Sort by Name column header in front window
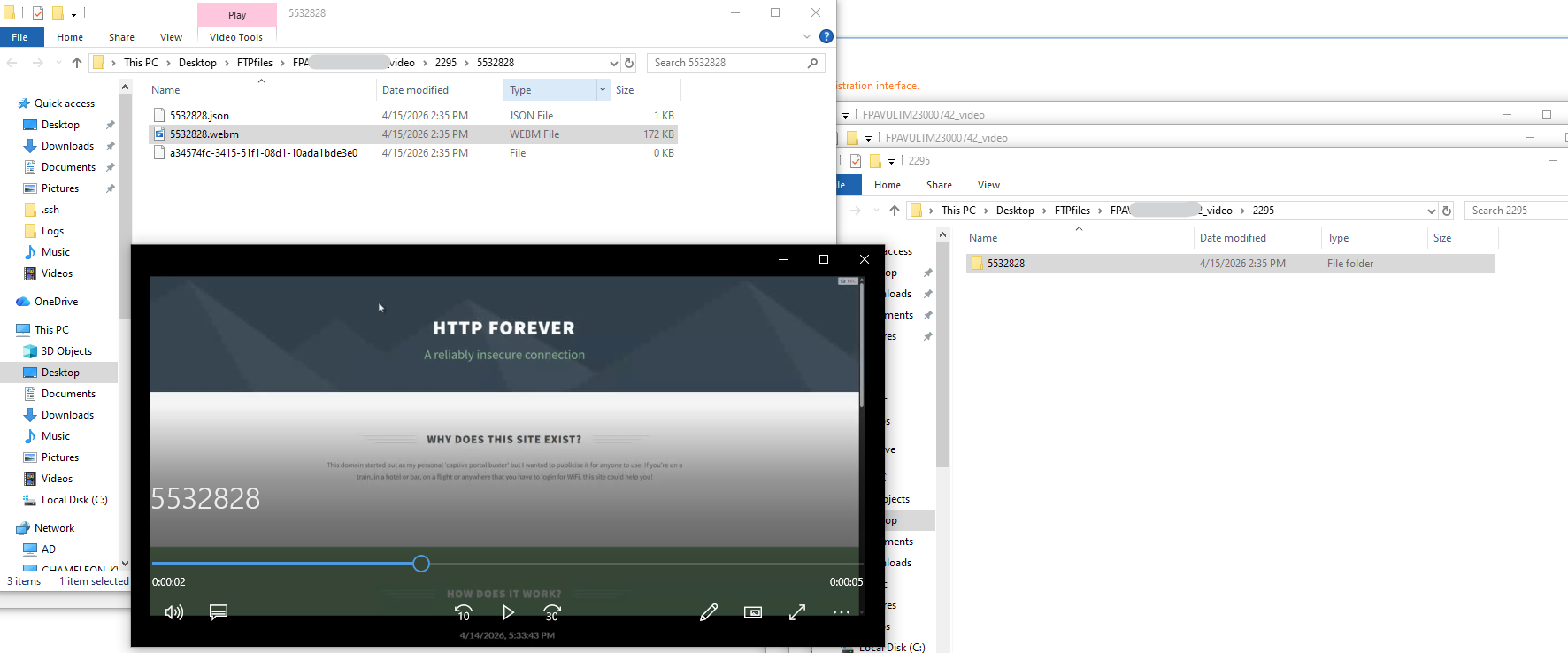This screenshot has height=653, width=1568. click(165, 90)
